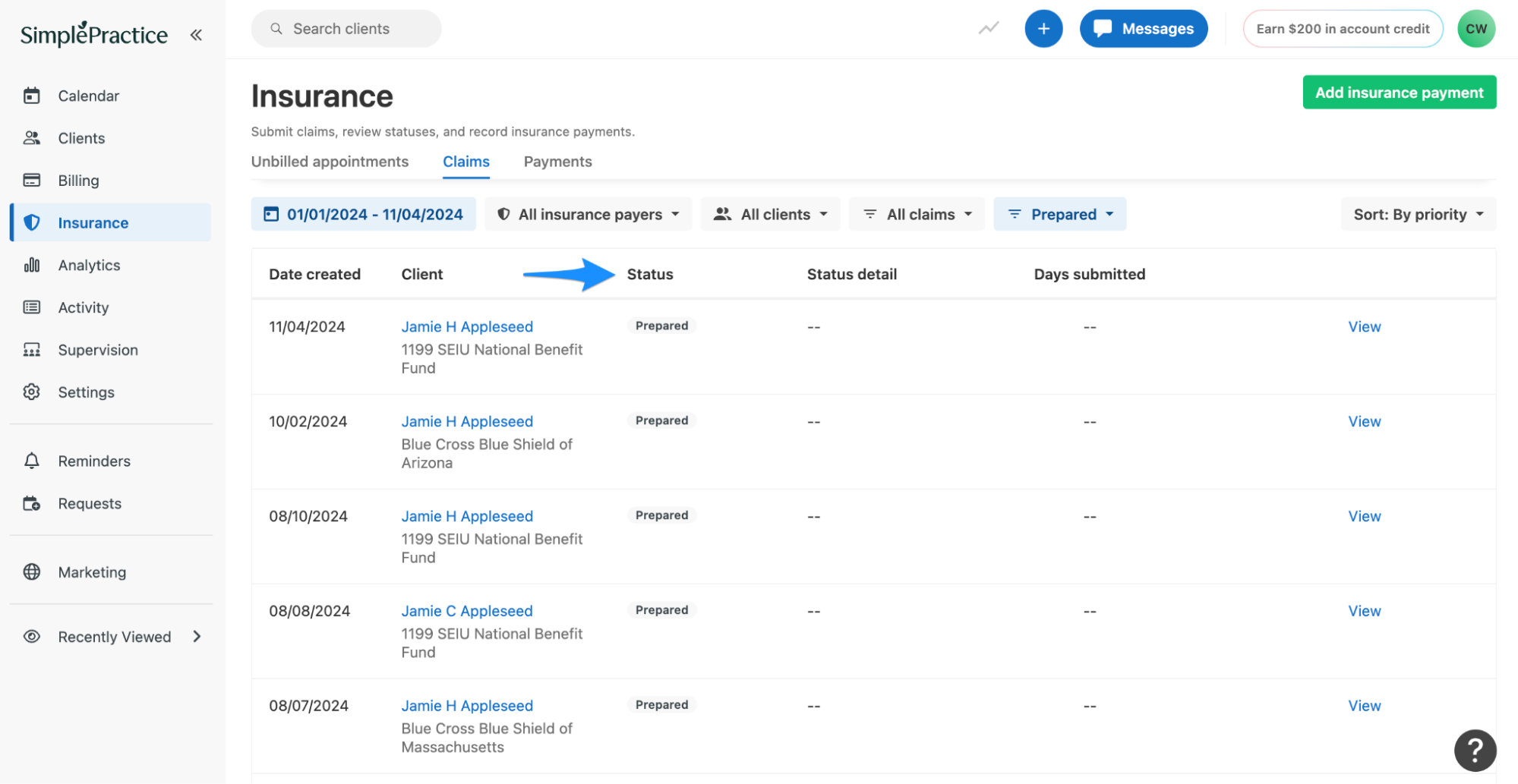This screenshot has width=1518, height=784.
Task: Switch to Unbilled appointments tab
Action: [330, 162]
